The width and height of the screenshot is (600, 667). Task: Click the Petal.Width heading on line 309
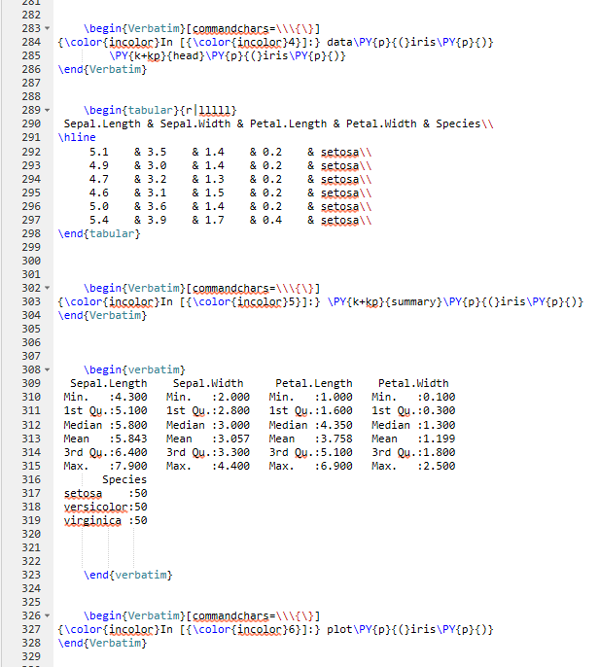(413, 383)
